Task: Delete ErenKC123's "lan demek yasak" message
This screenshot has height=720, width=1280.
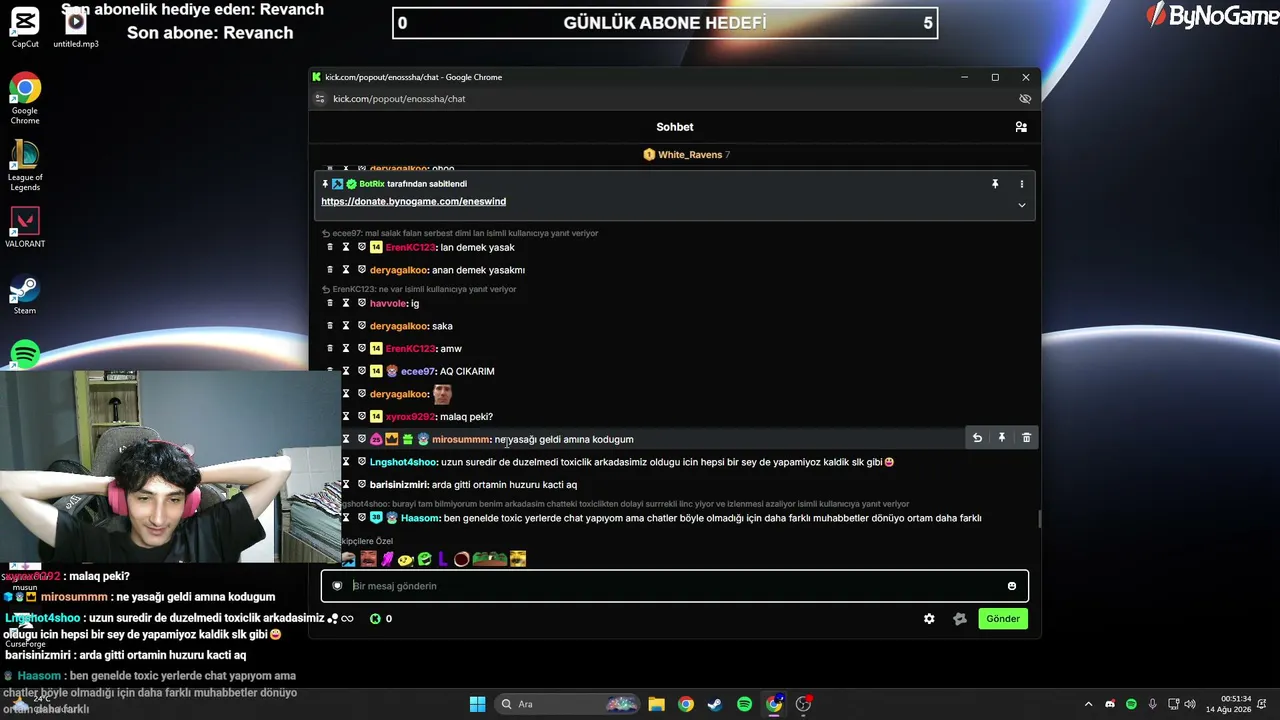Action: click(330, 247)
